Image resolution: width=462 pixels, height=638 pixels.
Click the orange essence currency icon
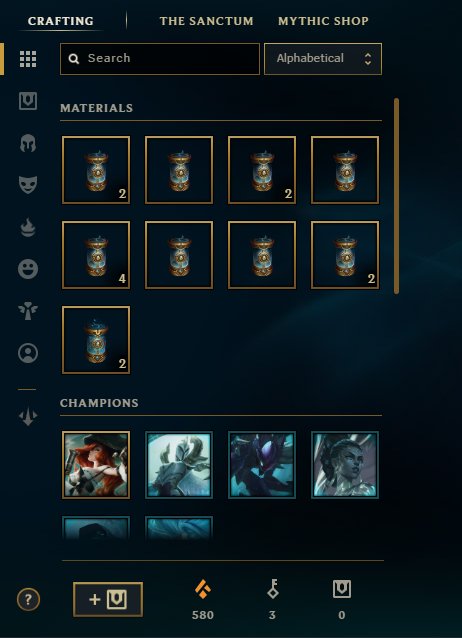(203, 589)
